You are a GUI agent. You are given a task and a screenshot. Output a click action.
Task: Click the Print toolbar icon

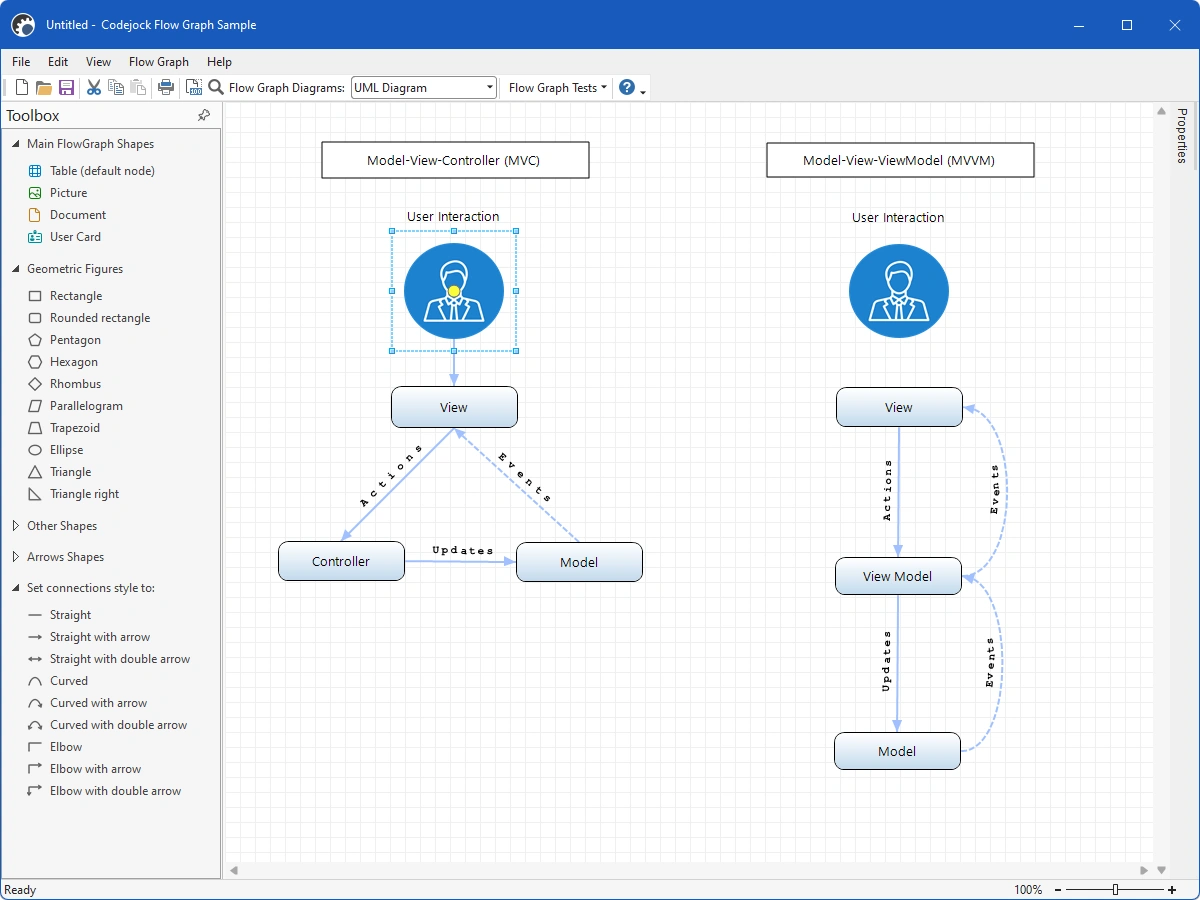coord(166,87)
